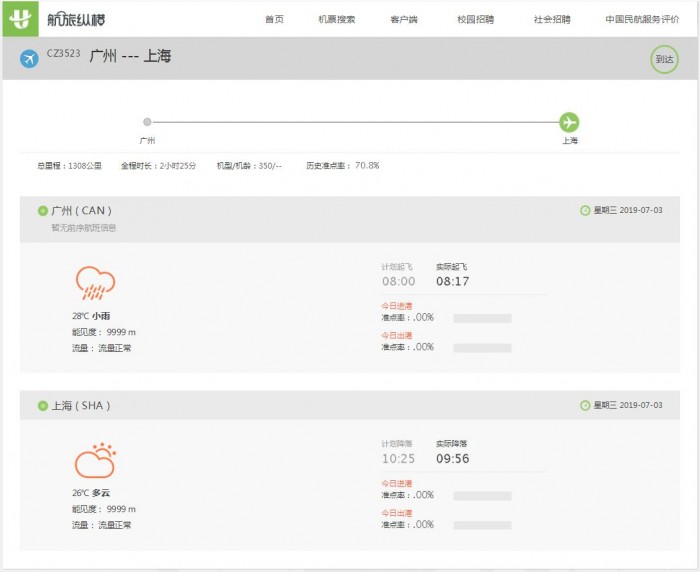Click the blue airplane icon beside CZ3523
700x572 pixels.
29,60
